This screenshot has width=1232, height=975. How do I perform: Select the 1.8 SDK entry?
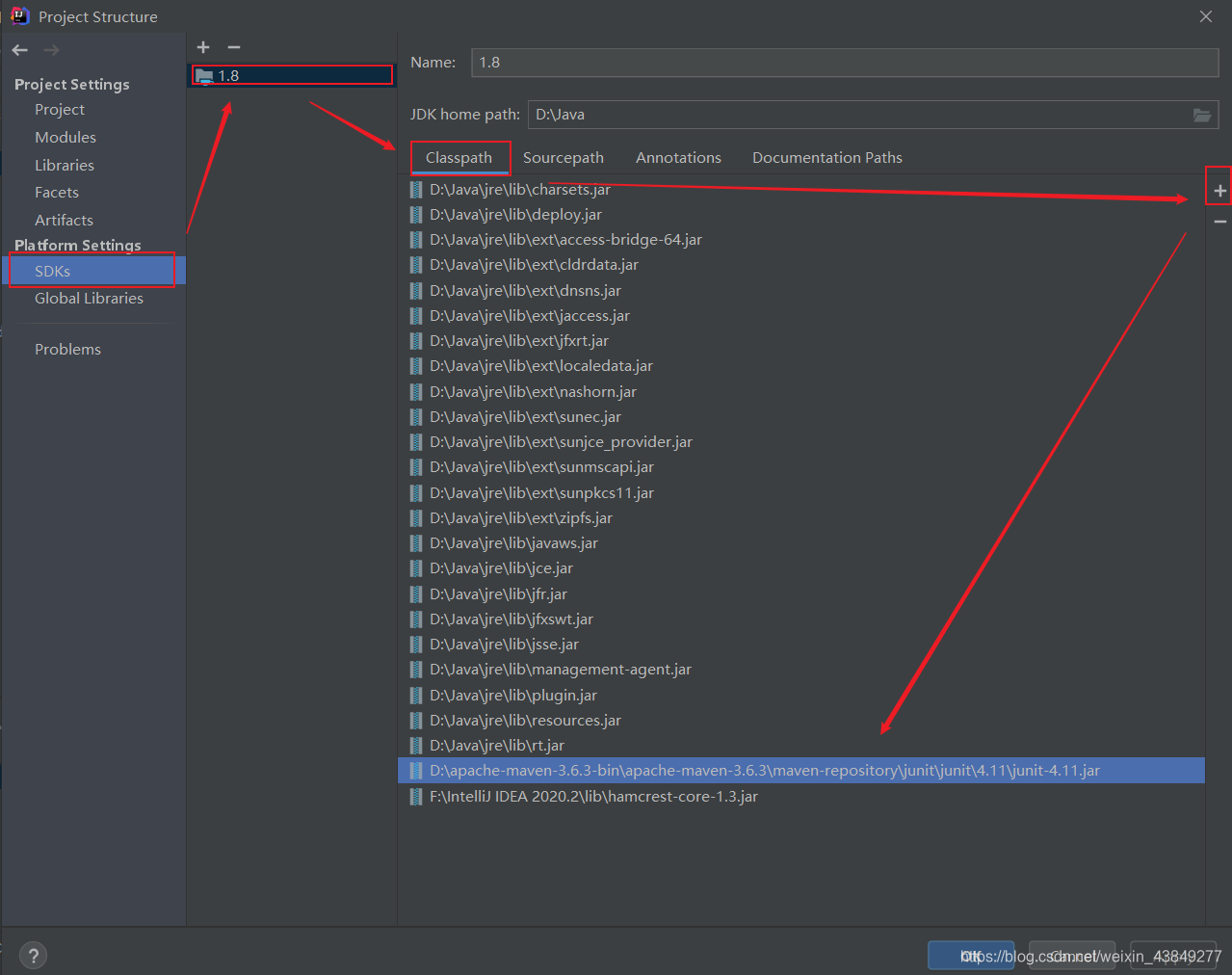point(292,76)
